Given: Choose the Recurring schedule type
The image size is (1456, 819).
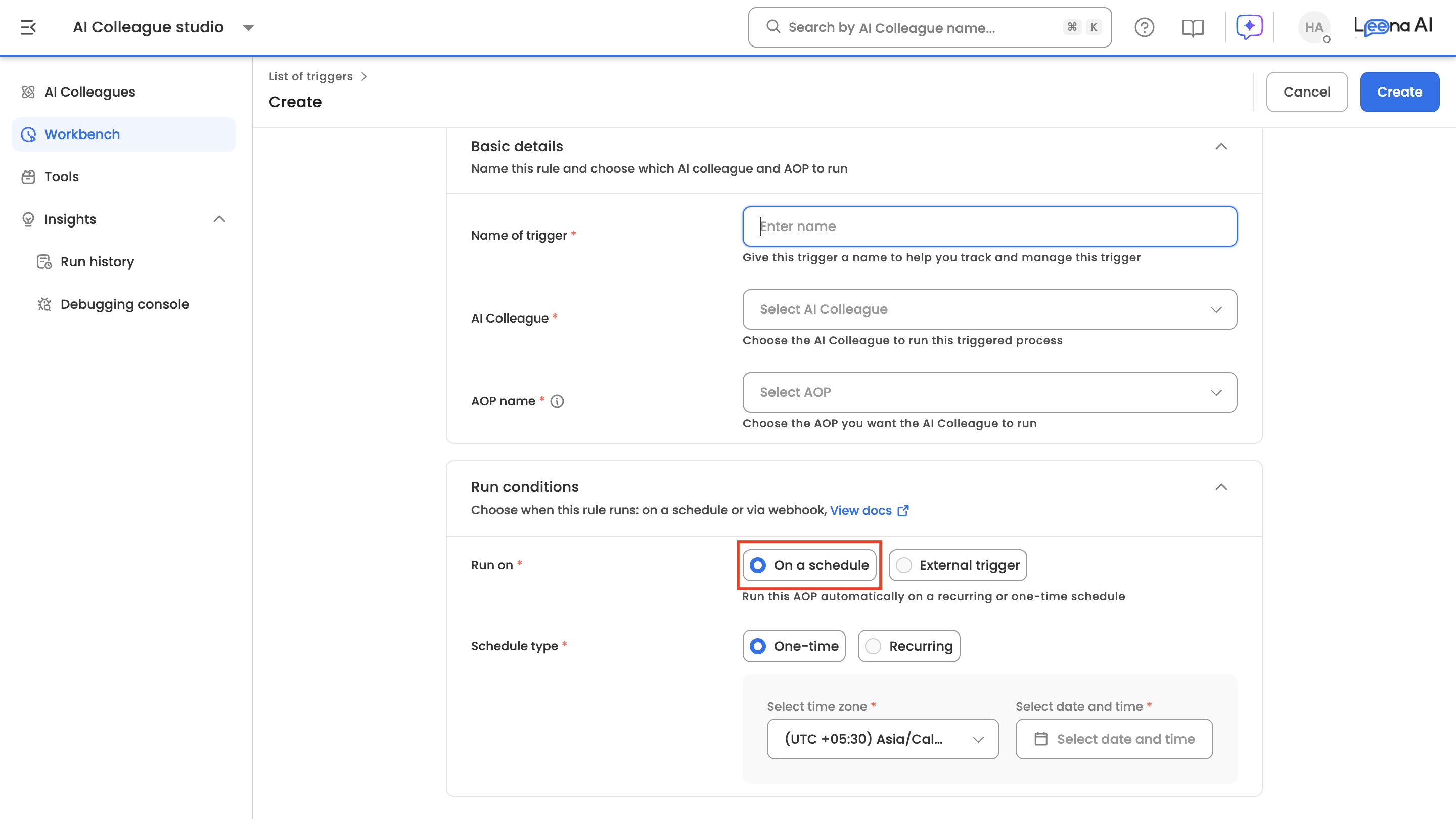Looking at the screenshot, I should pos(909,646).
